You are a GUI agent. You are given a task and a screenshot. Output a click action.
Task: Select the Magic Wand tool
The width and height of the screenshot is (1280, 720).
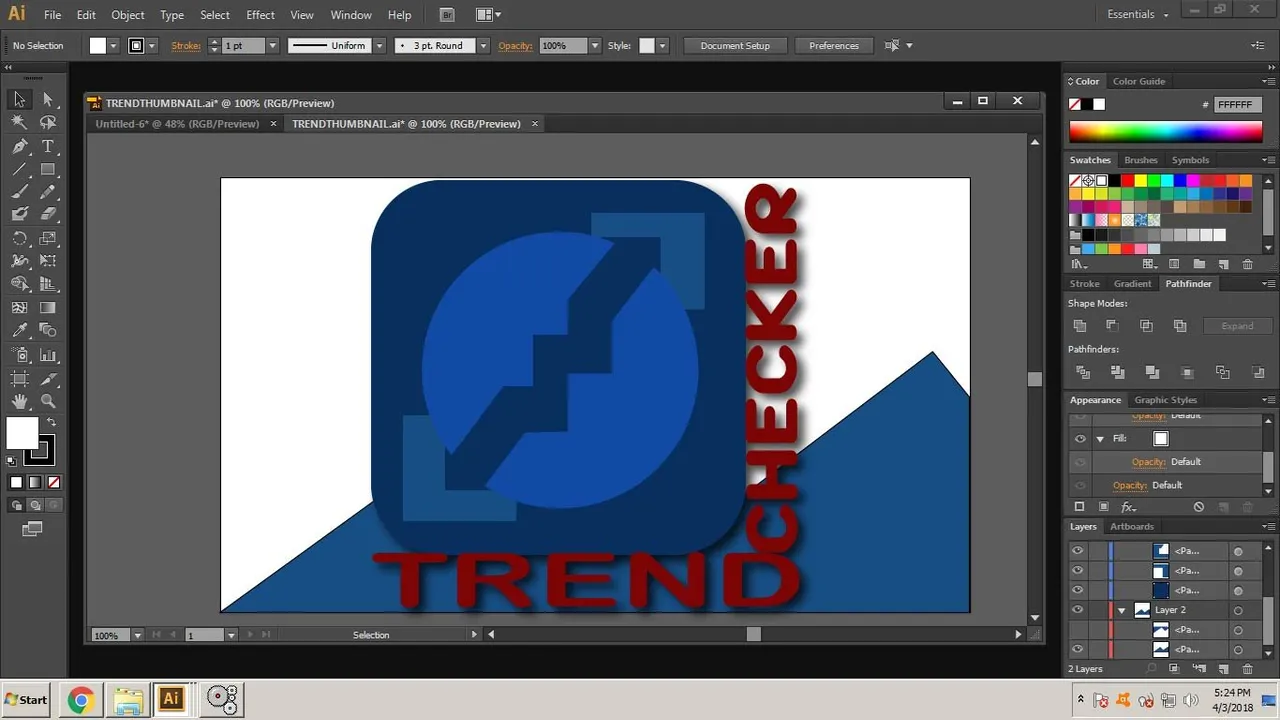(x=19, y=122)
